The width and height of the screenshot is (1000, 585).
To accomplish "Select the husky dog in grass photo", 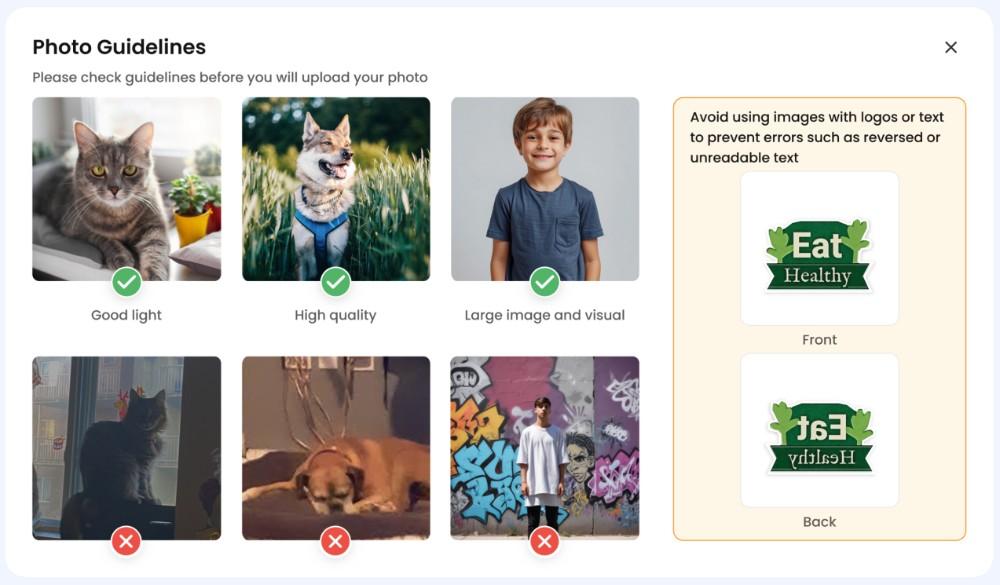I will 336,185.
